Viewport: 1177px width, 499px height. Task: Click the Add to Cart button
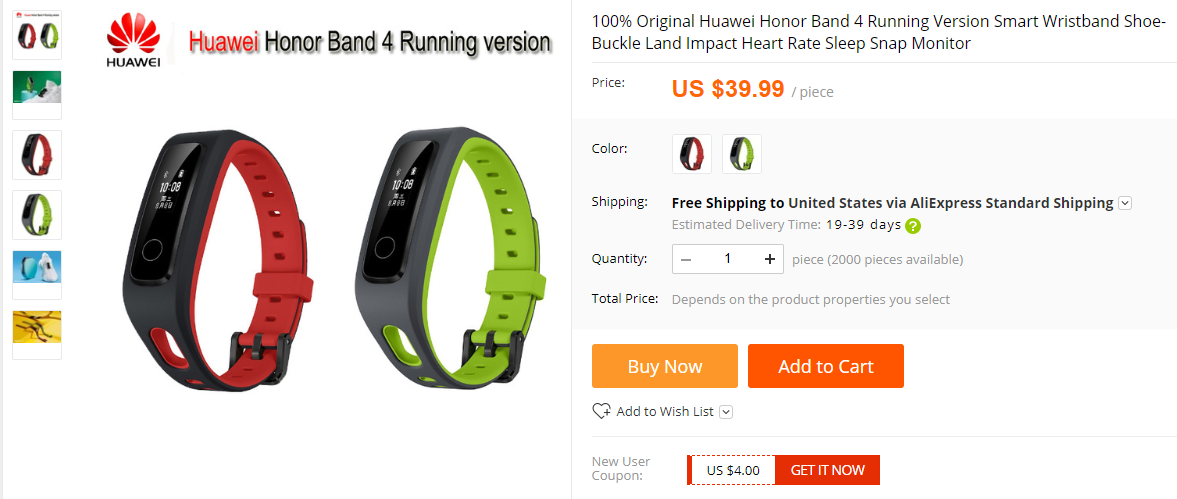pos(826,366)
